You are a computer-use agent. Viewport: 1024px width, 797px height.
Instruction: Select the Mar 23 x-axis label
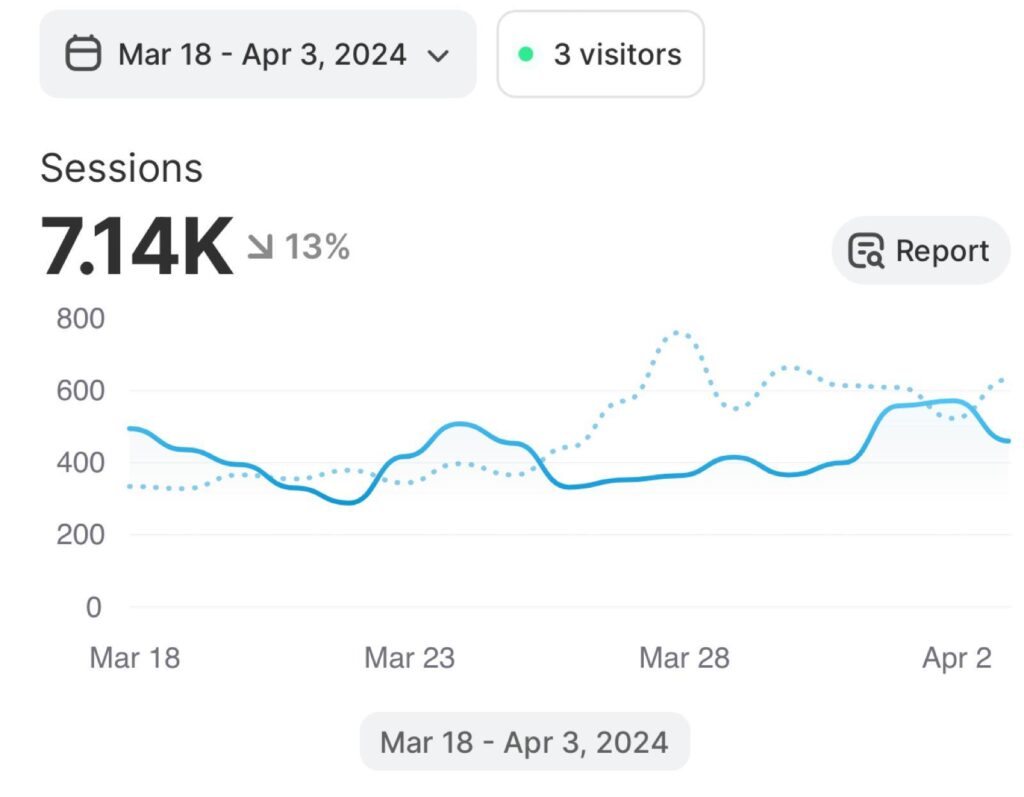(409, 657)
